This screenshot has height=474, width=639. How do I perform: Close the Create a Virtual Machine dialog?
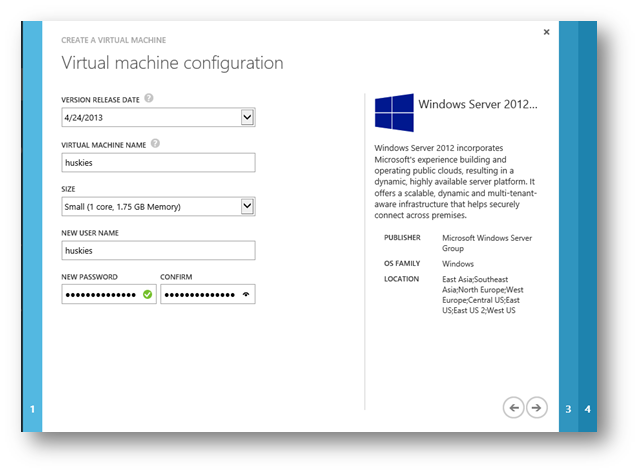click(546, 32)
